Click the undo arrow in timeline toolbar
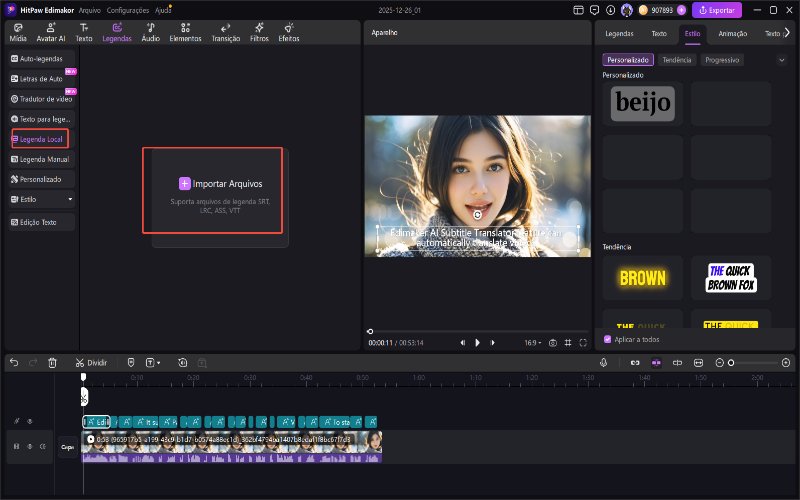 coord(14,362)
